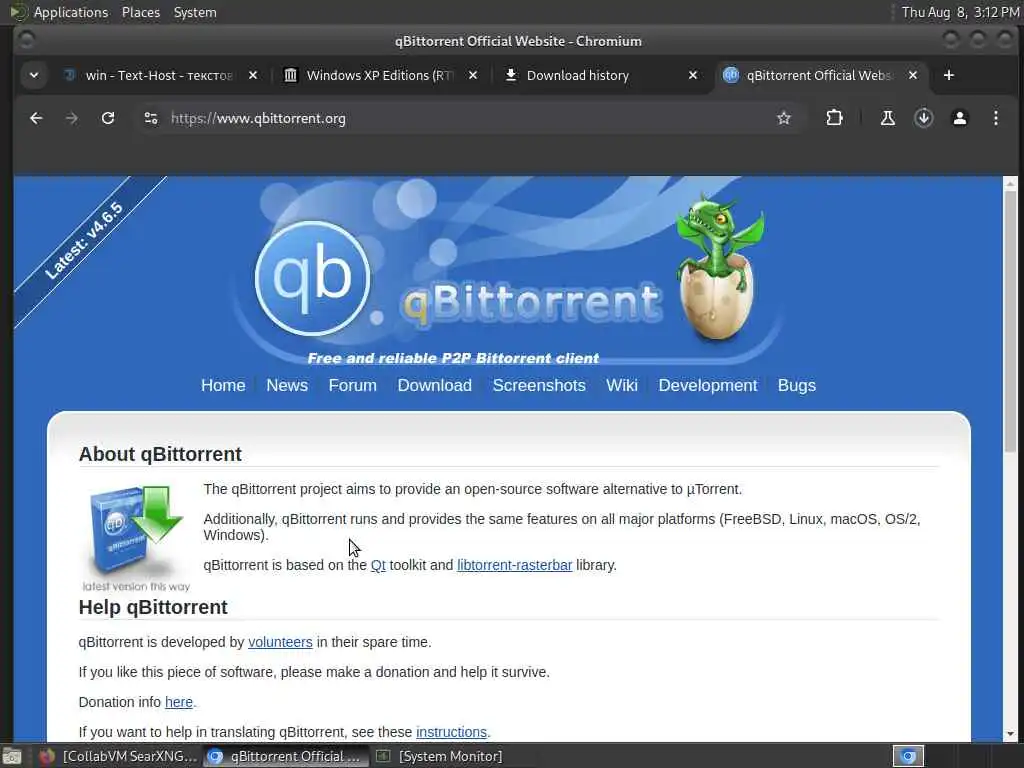Open Chromium three-dot menu

point(995,118)
